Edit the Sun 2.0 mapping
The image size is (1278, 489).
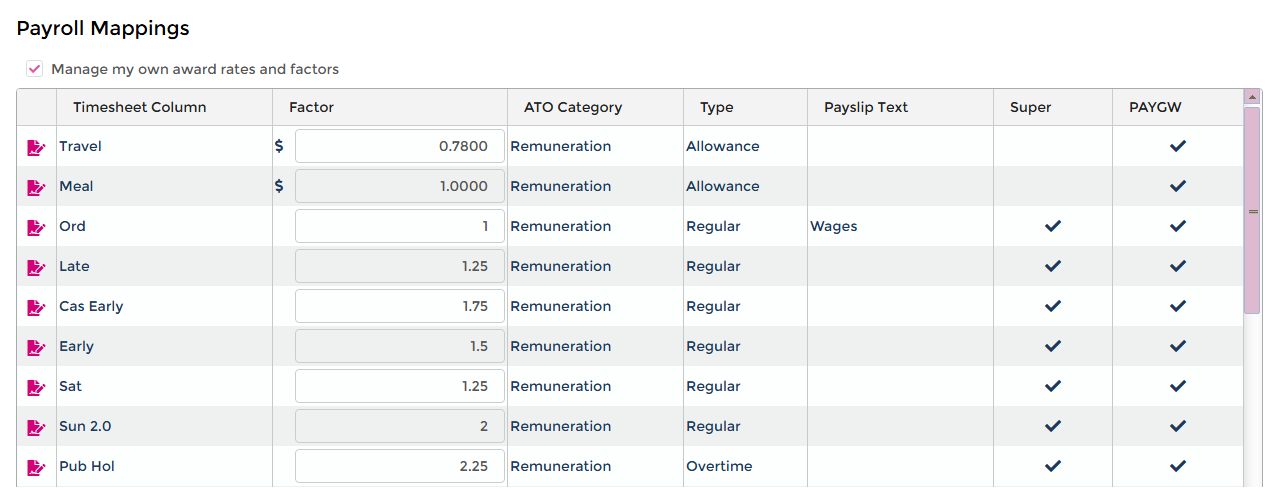click(36, 427)
